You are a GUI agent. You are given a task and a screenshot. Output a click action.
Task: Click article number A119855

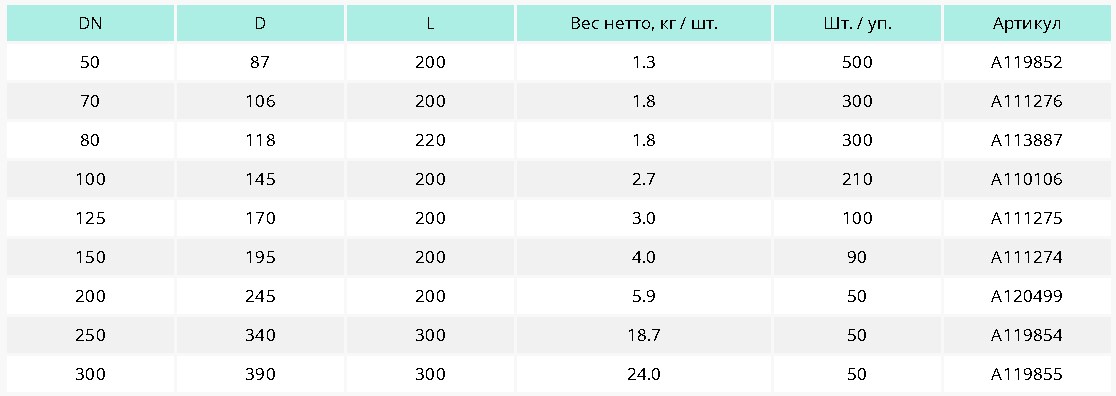pos(1027,375)
